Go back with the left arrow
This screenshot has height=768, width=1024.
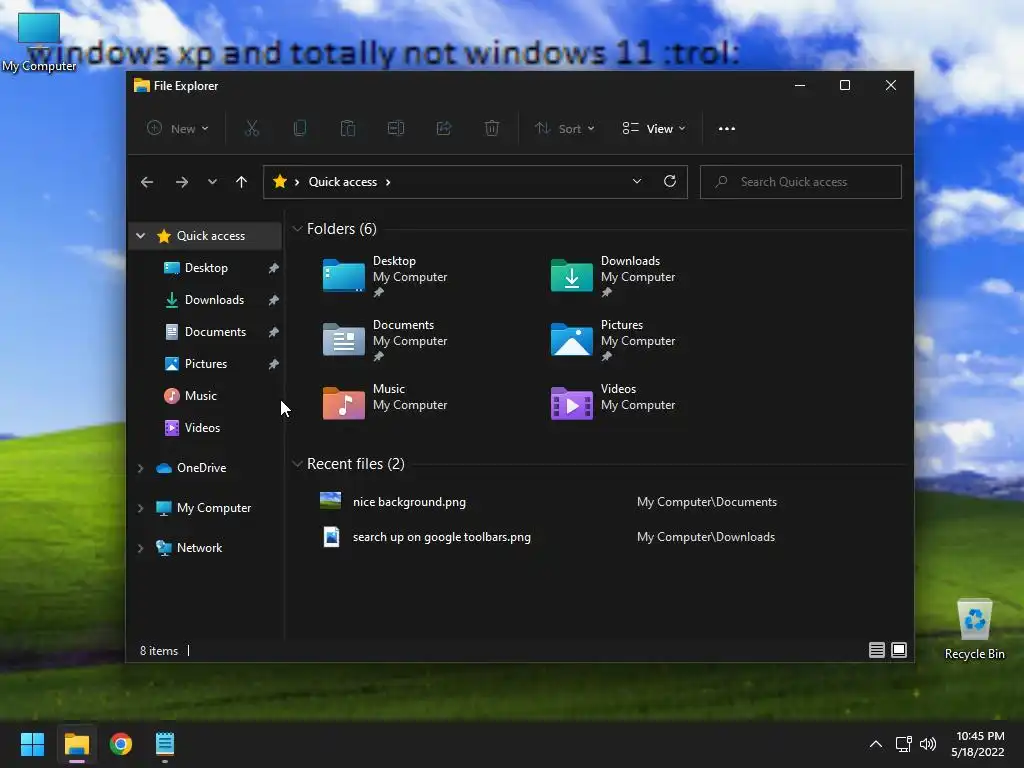point(147,182)
